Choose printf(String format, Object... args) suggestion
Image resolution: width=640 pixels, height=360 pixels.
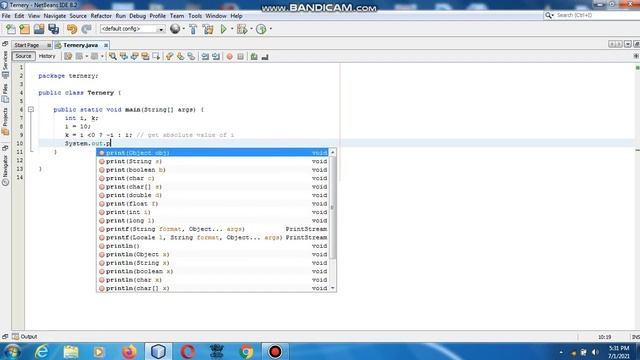tap(213, 229)
